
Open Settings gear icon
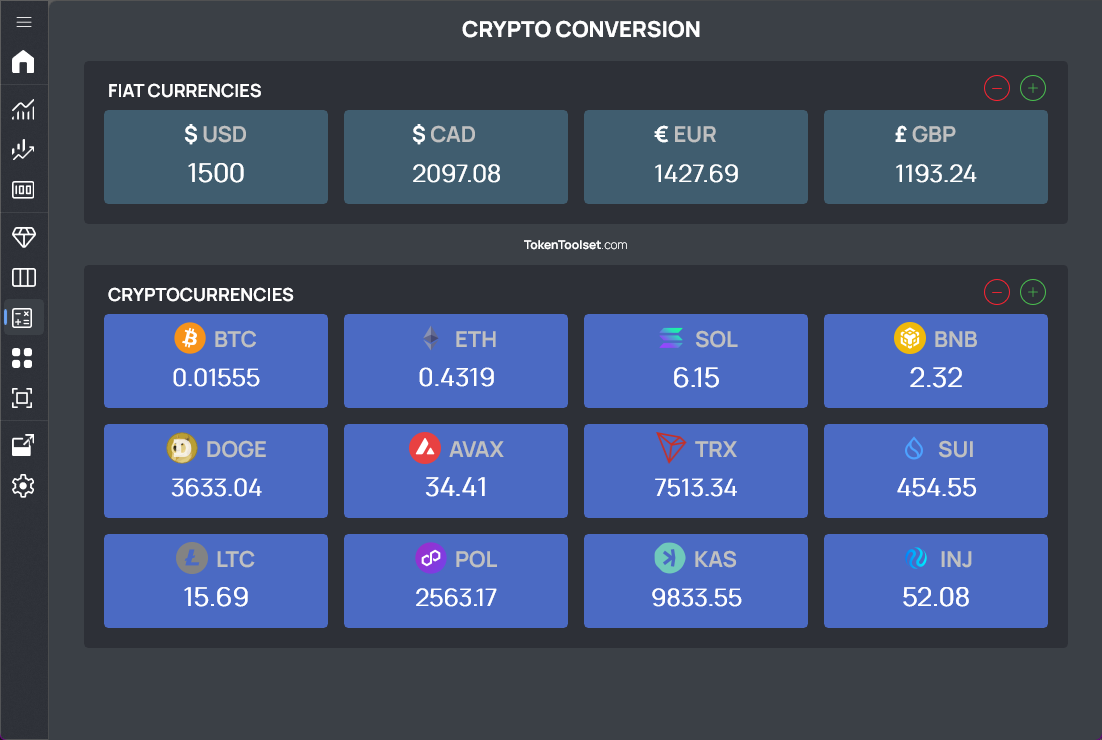[x=23, y=486]
